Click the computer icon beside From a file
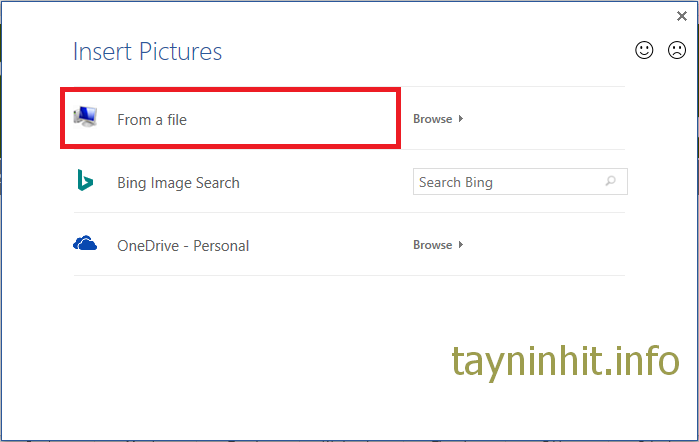Image resolution: width=699 pixels, height=442 pixels. point(86,118)
